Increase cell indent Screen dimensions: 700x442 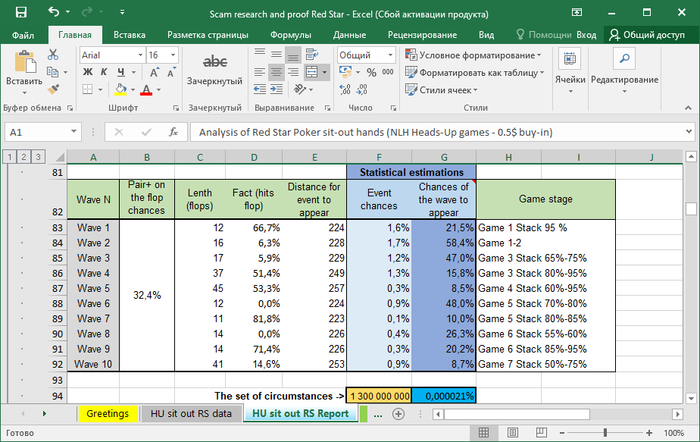pos(276,89)
